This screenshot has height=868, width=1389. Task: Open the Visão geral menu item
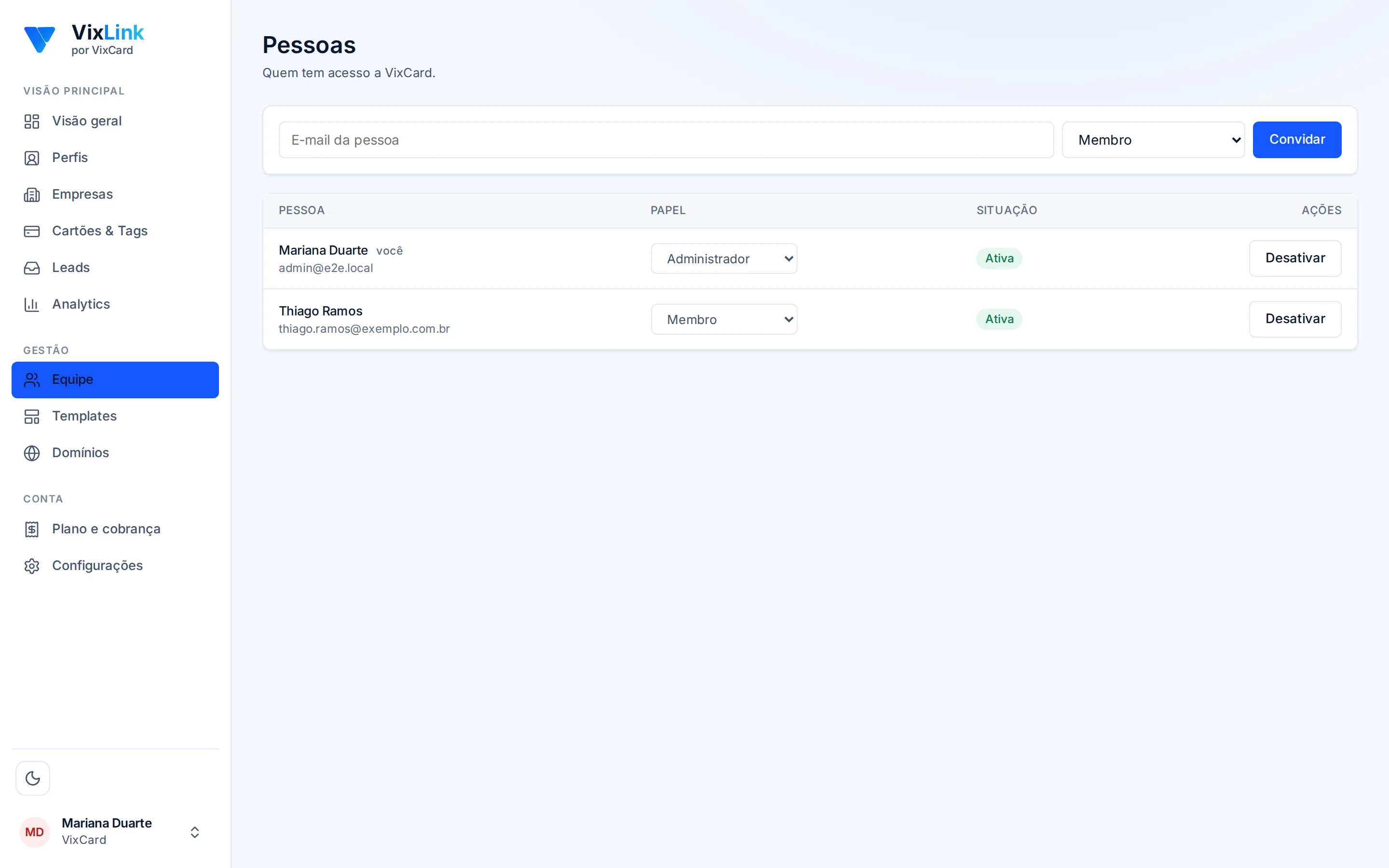[115, 121]
